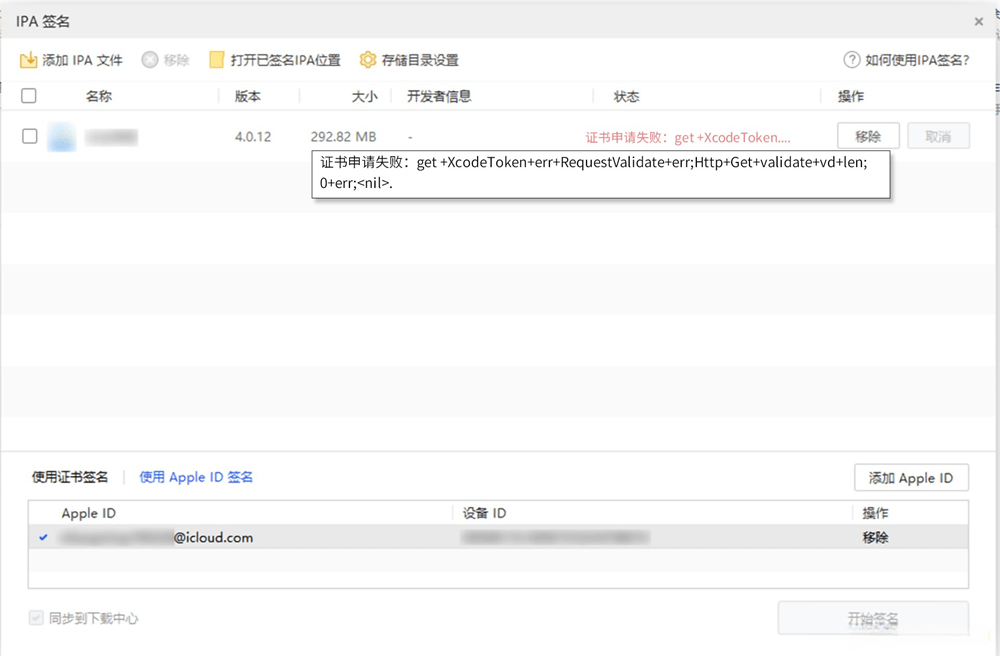1000x656 pixels.
Task: Click the 取消 button in the file row
Action: pyautogui.click(x=938, y=135)
